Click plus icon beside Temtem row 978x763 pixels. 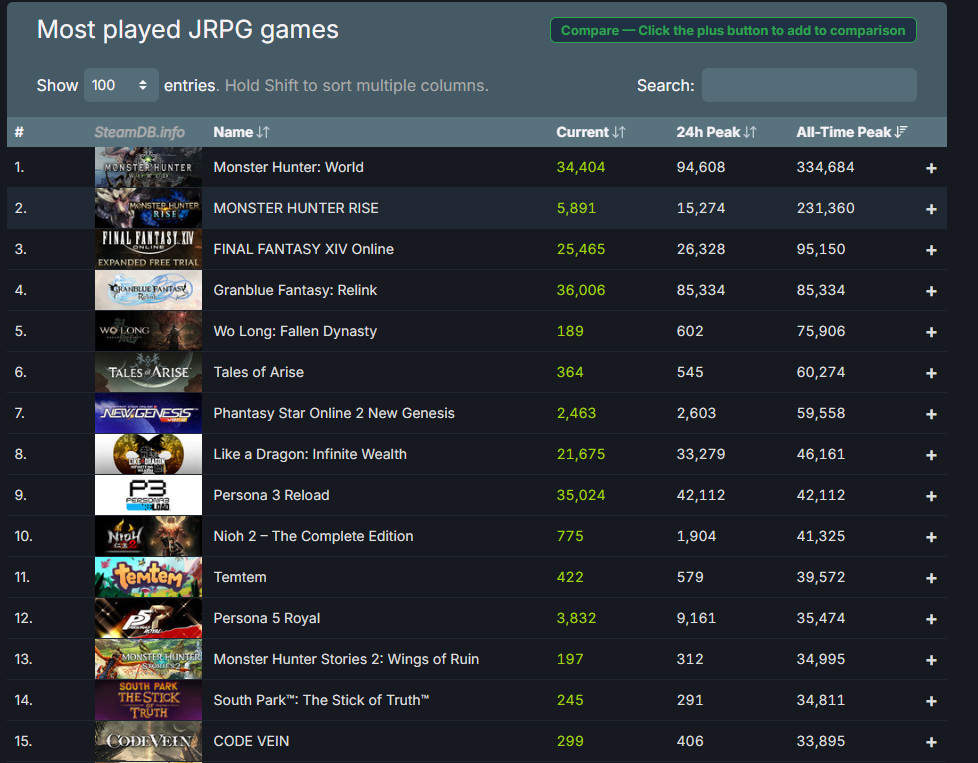click(931, 578)
